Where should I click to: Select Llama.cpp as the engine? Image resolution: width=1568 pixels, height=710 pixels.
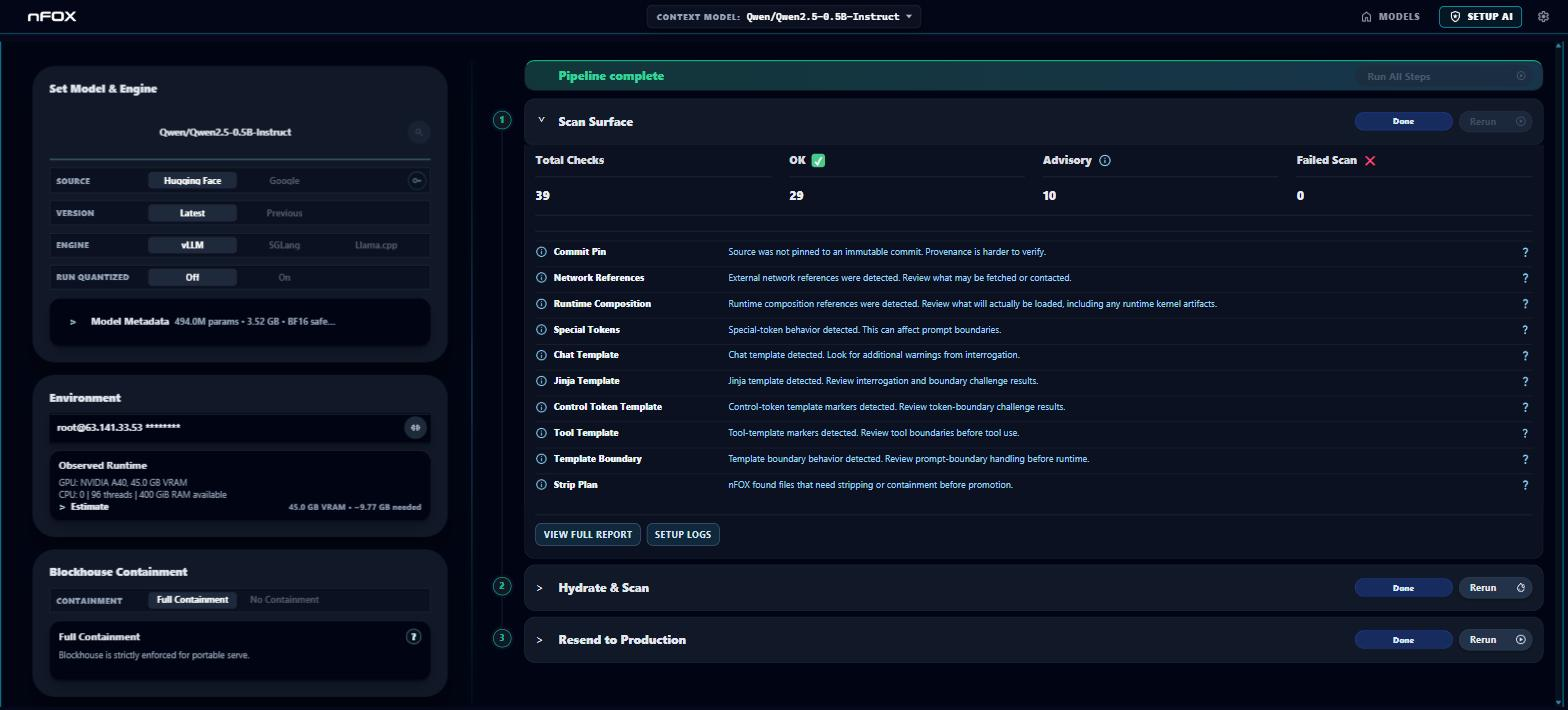376,245
